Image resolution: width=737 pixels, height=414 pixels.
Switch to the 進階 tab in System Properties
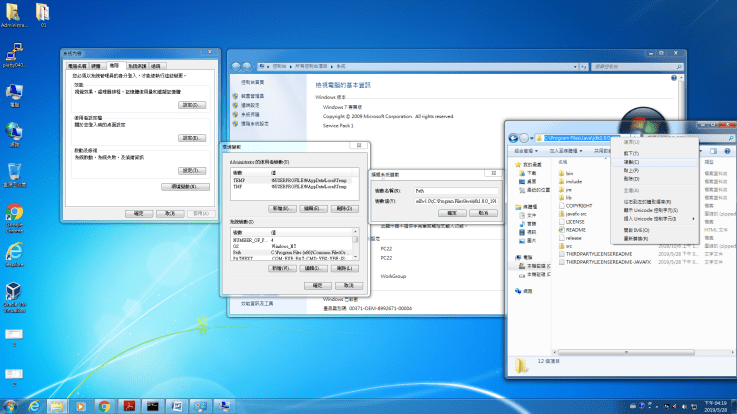coord(115,65)
